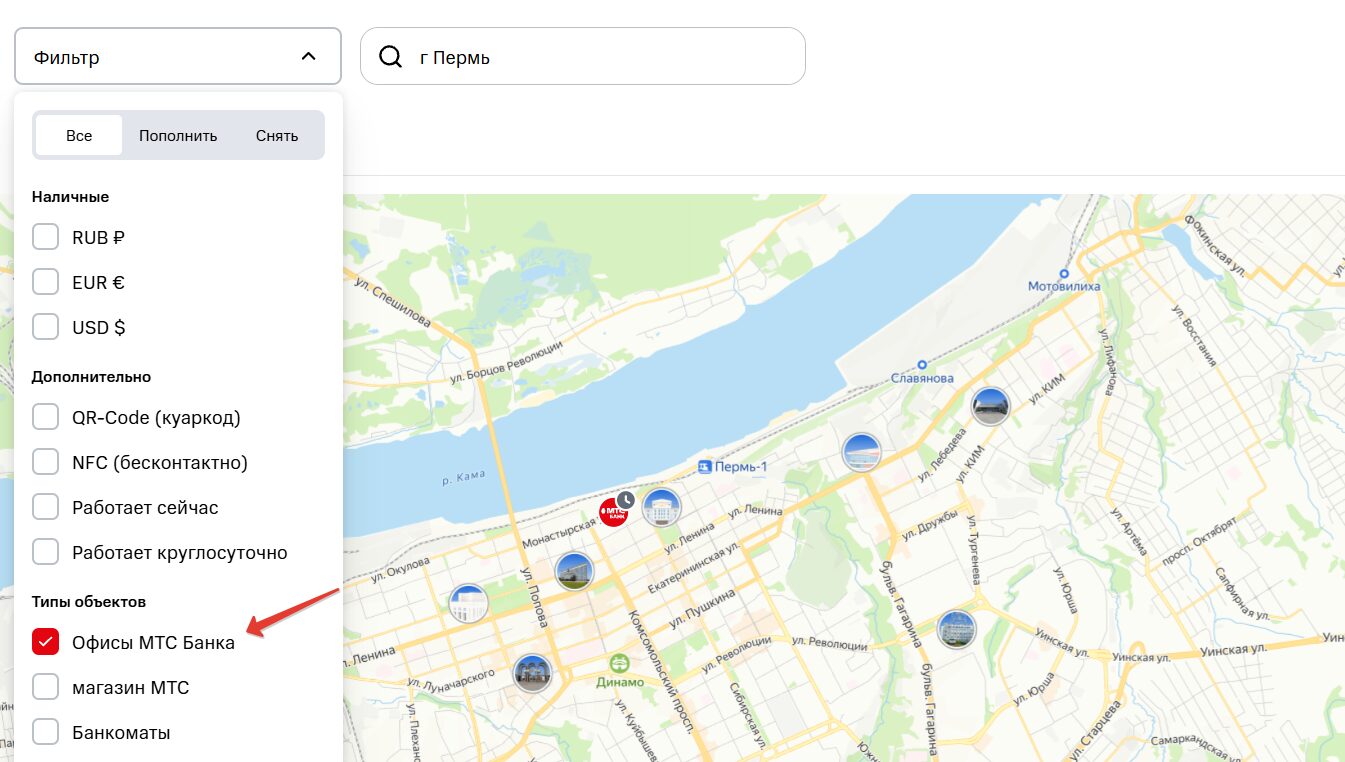Image resolution: width=1345 pixels, height=762 pixels.
Task: Click the Монастырская street label
Action: [x=559, y=531]
